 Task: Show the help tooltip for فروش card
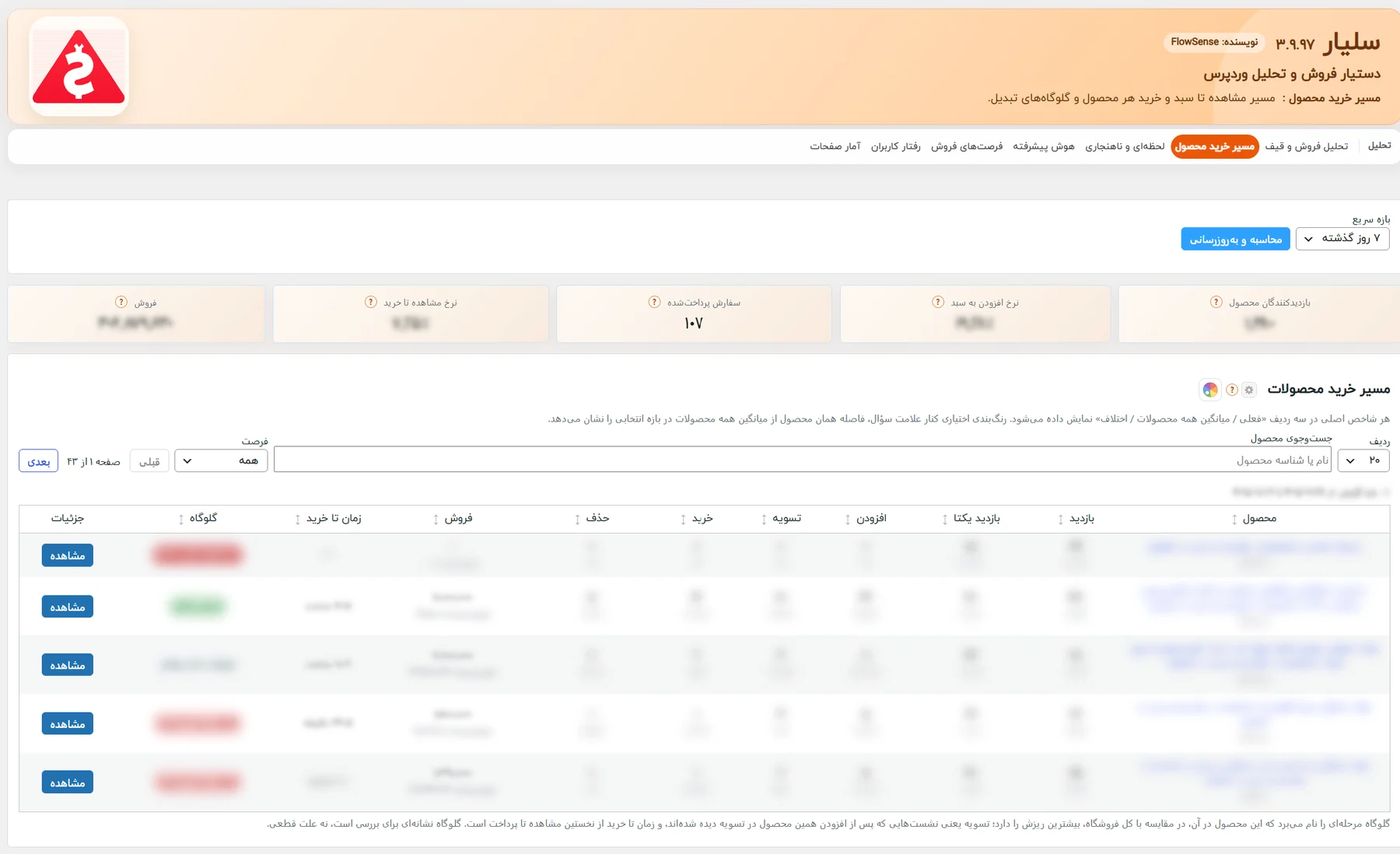(x=121, y=302)
